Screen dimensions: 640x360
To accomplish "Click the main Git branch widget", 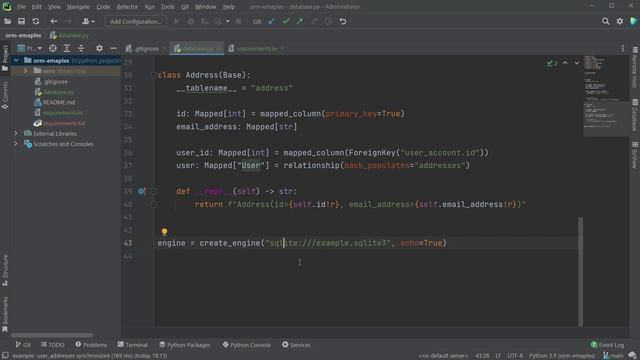I will 613,356.
